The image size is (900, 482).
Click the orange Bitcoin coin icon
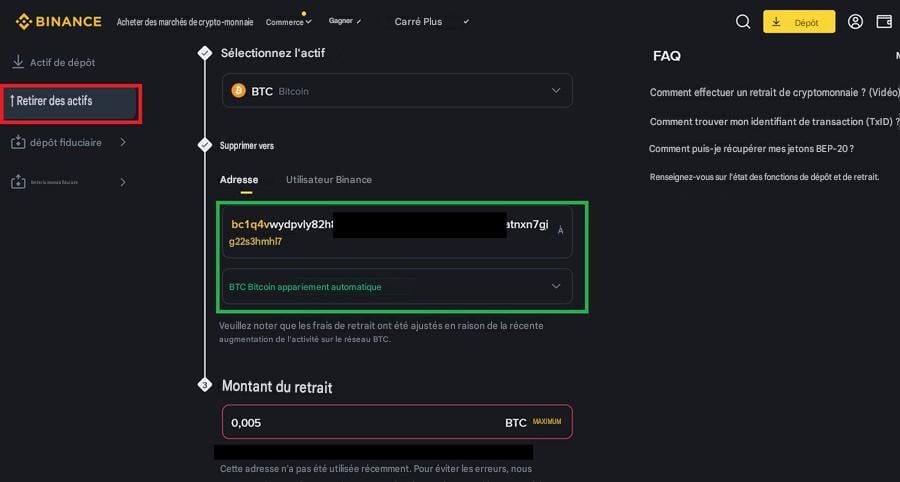(238, 91)
